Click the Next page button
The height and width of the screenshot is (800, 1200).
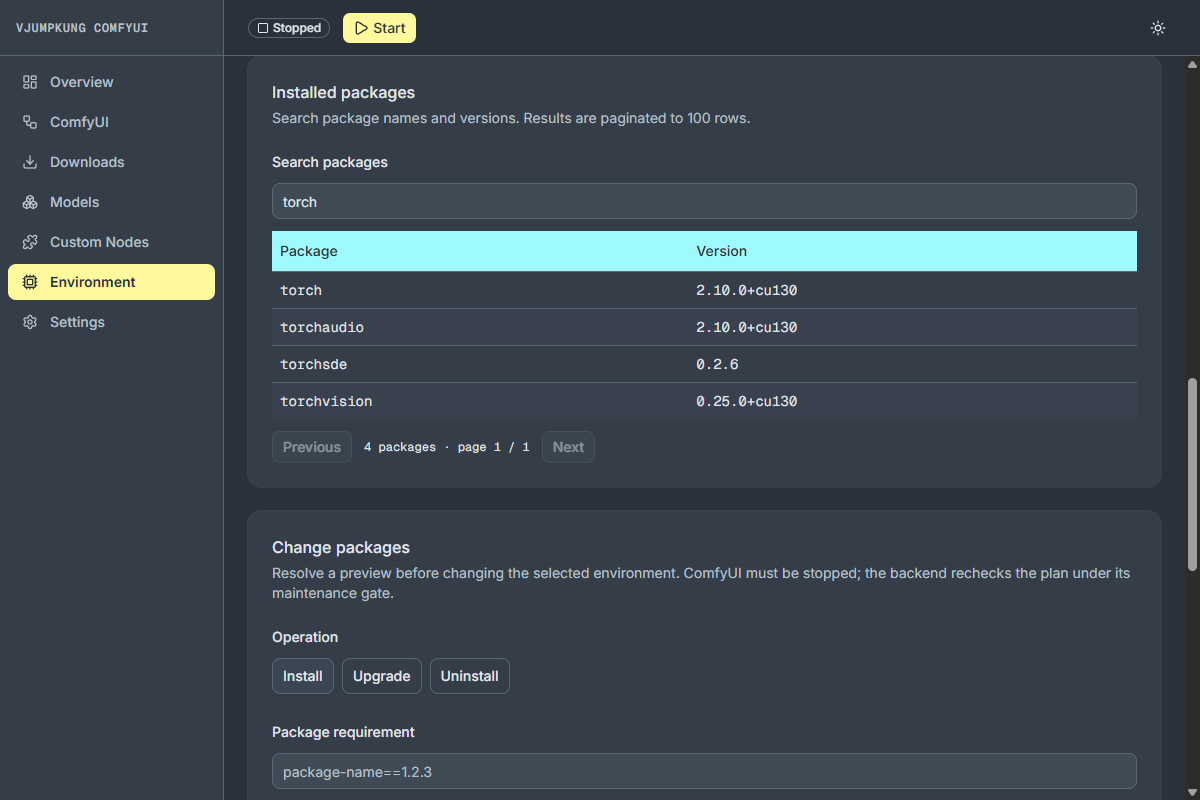point(568,447)
